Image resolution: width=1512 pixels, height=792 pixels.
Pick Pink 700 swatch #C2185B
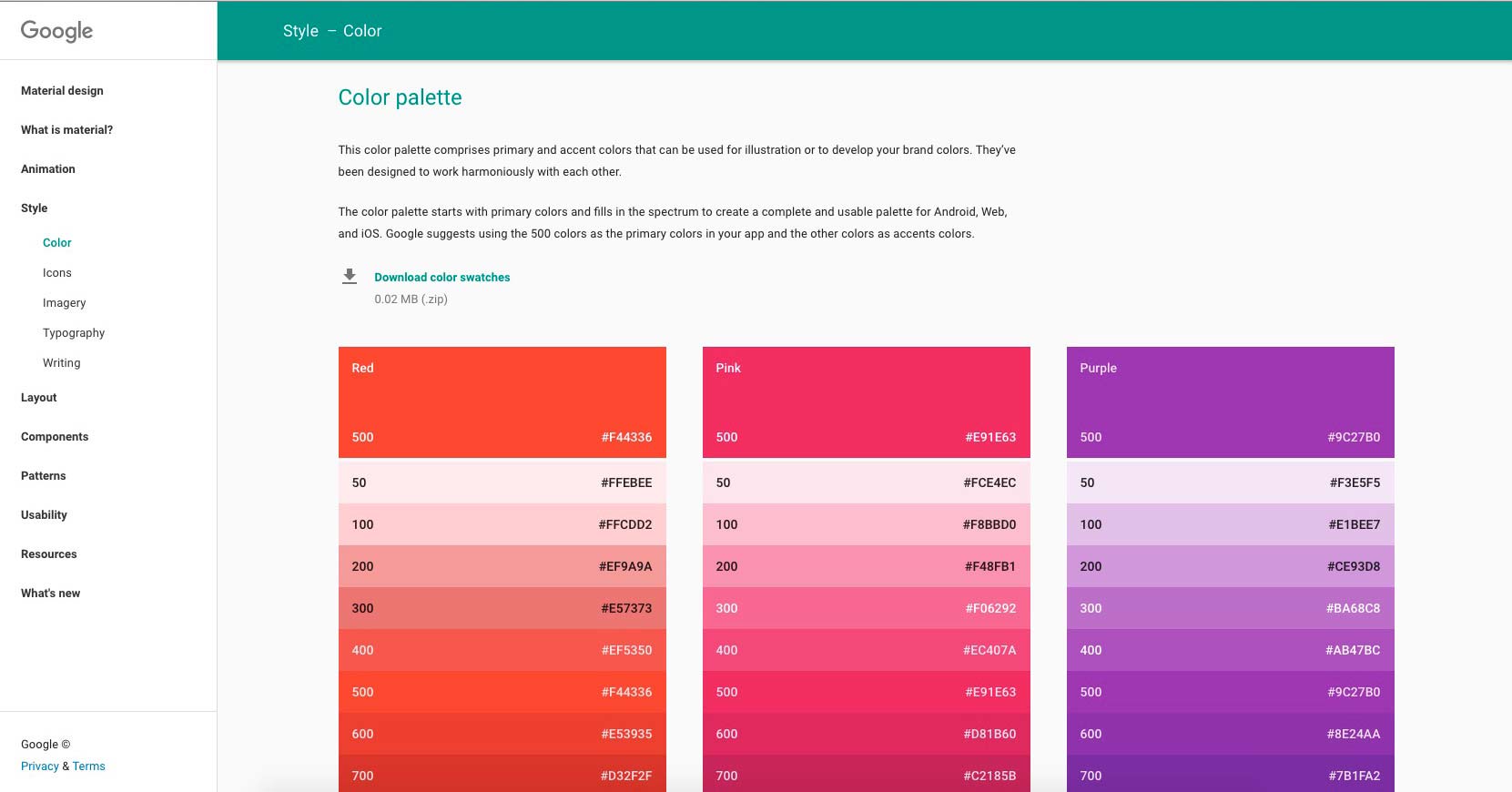[867, 774]
